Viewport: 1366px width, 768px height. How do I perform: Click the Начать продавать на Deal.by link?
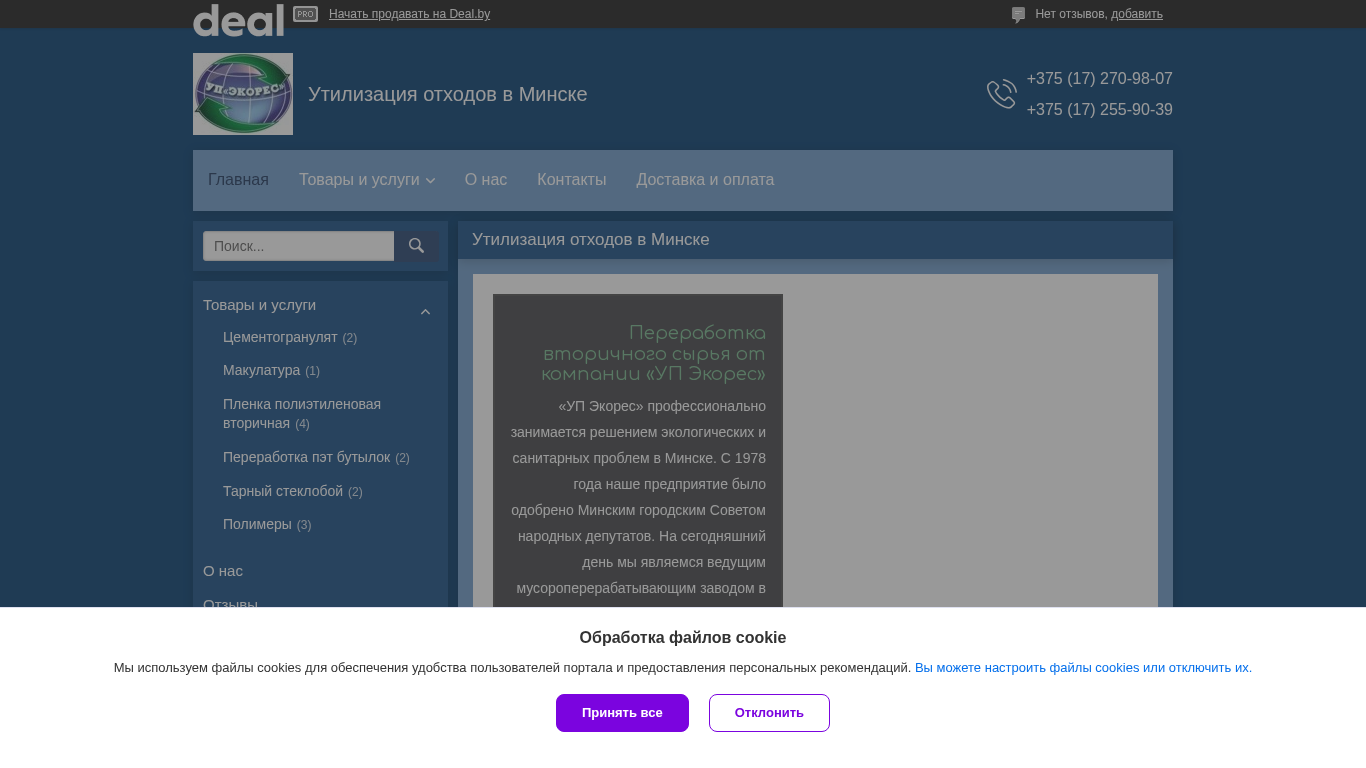(409, 14)
